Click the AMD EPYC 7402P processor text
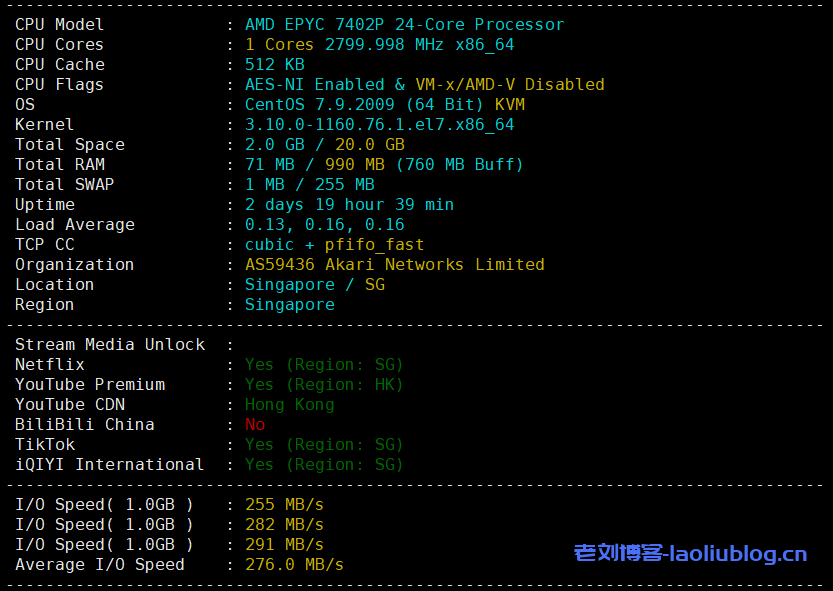This screenshot has height=591, width=833. click(x=404, y=24)
